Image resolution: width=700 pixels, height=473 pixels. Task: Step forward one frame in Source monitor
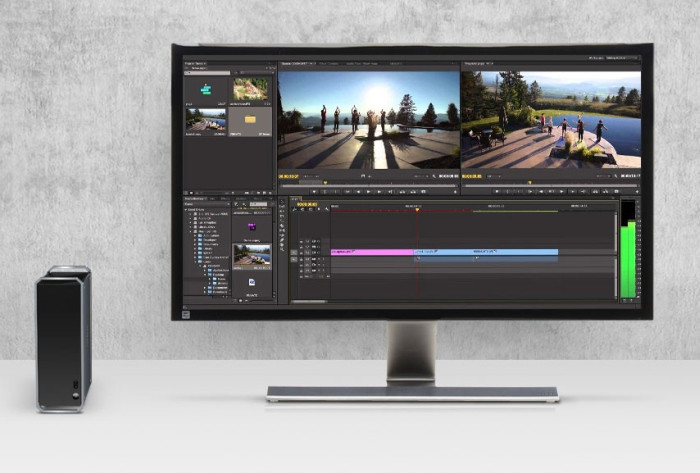coord(379,191)
